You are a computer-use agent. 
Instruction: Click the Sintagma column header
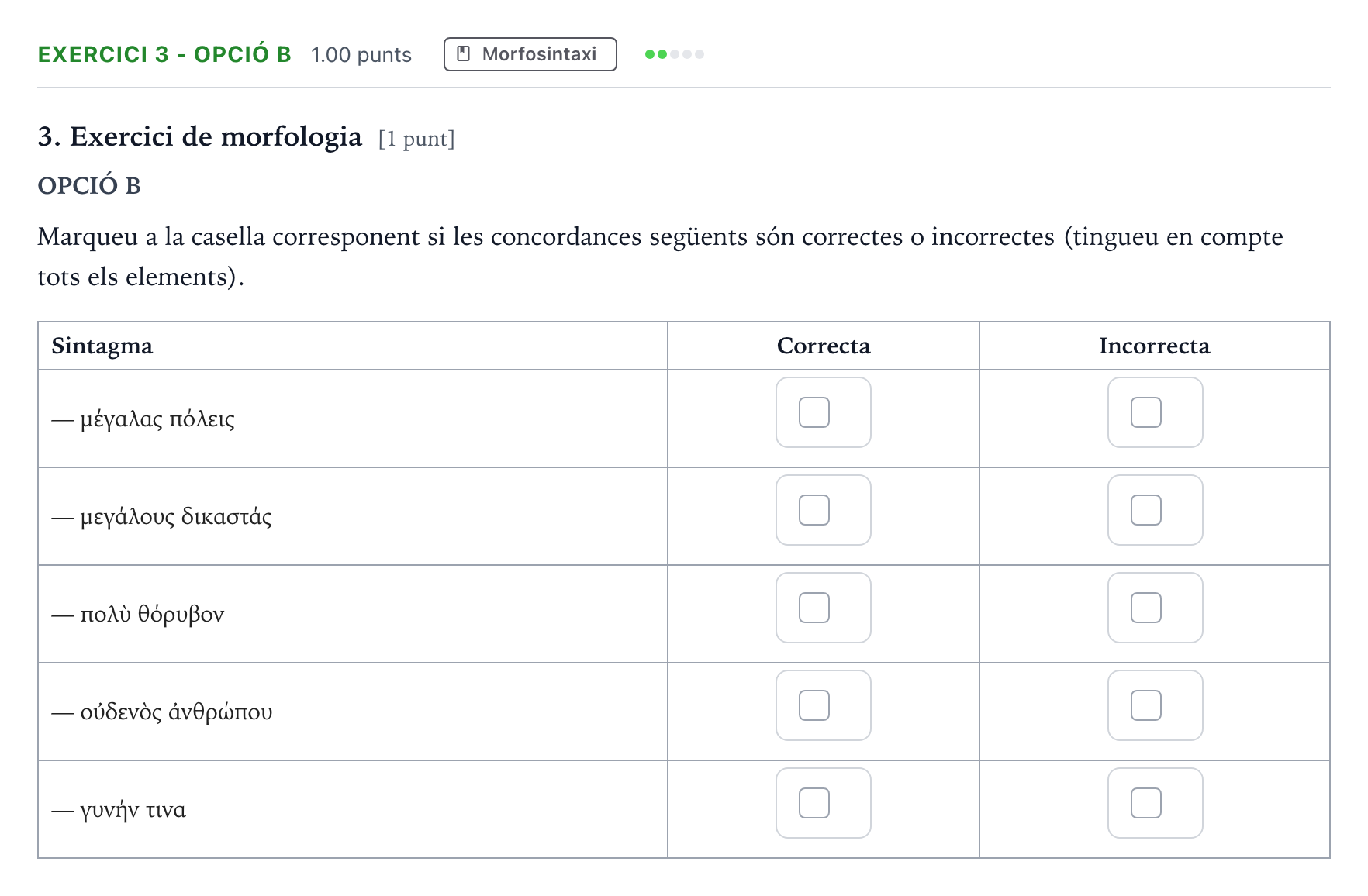[102, 346]
